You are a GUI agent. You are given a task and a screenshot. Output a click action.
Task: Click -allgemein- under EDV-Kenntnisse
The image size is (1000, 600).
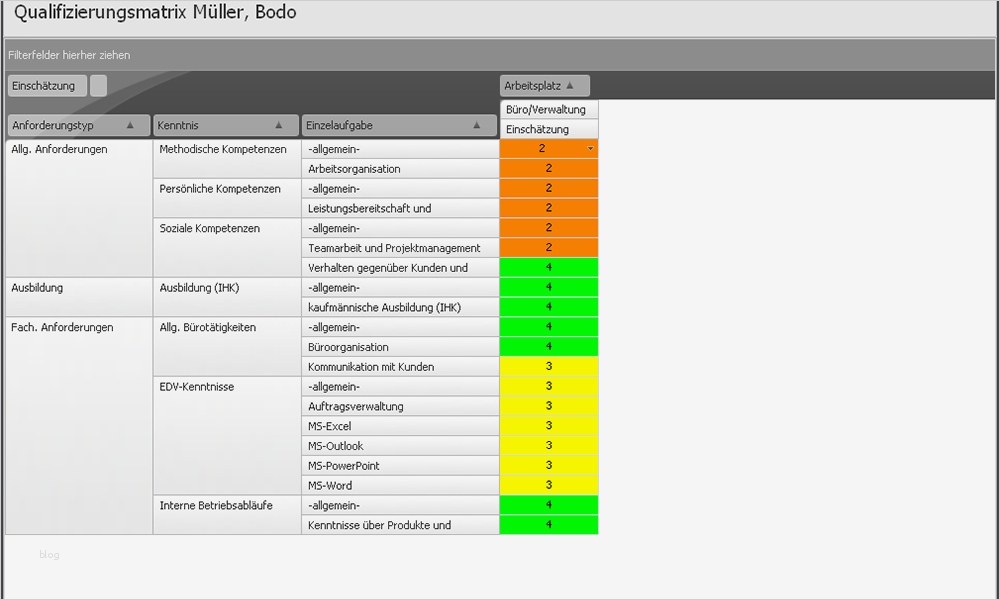coord(401,386)
